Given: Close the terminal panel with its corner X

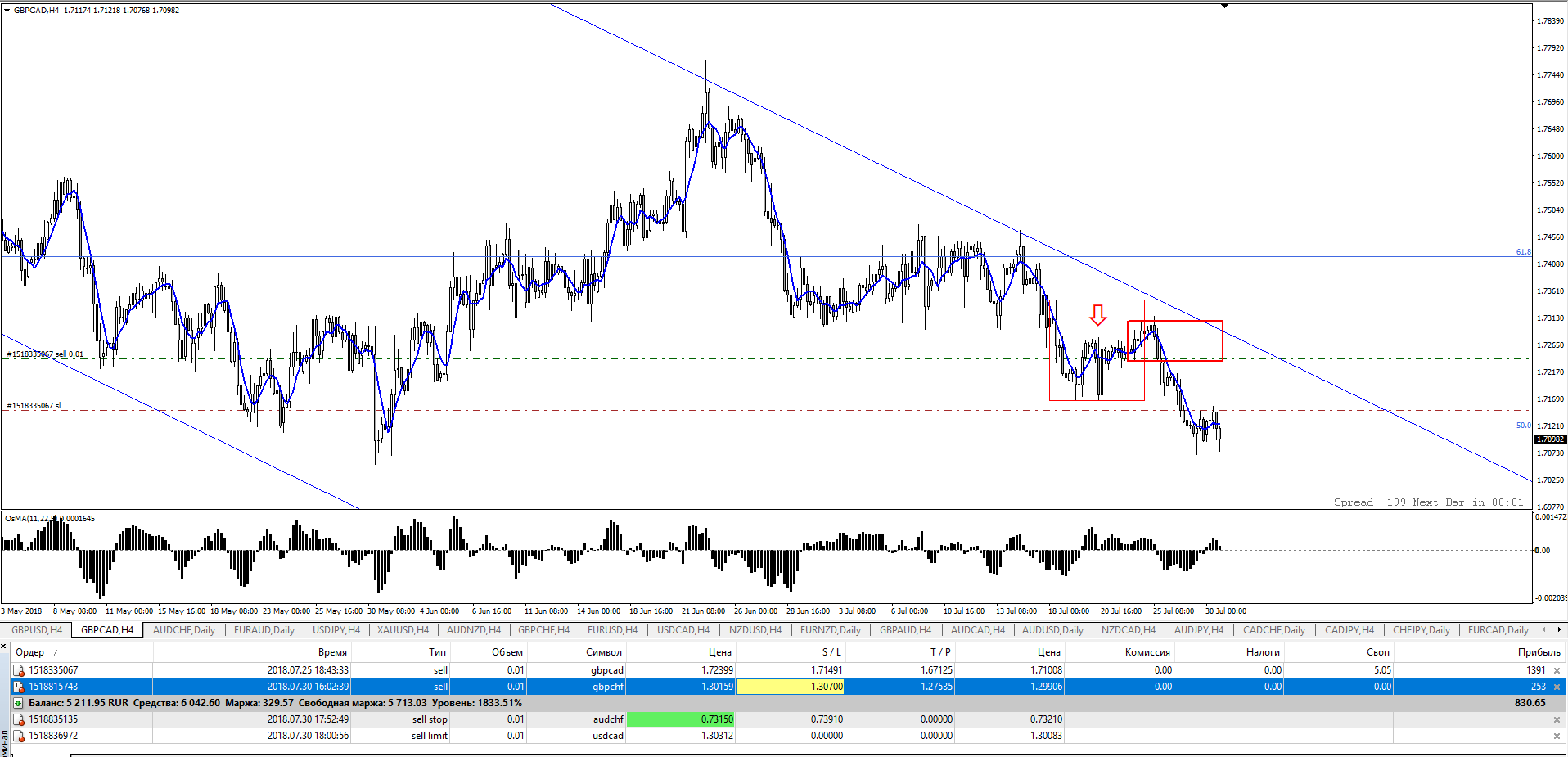Looking at the screenshot, I should (x=4, y=647).
